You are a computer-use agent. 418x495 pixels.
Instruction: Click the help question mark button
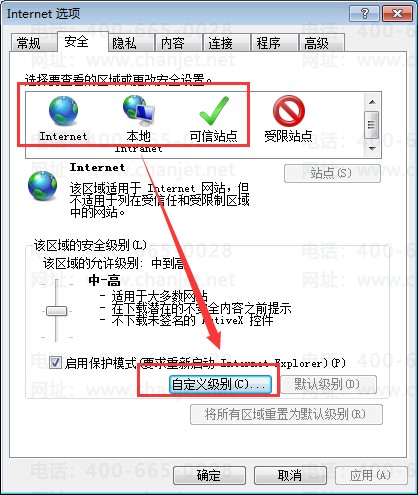tap(364, 14)
